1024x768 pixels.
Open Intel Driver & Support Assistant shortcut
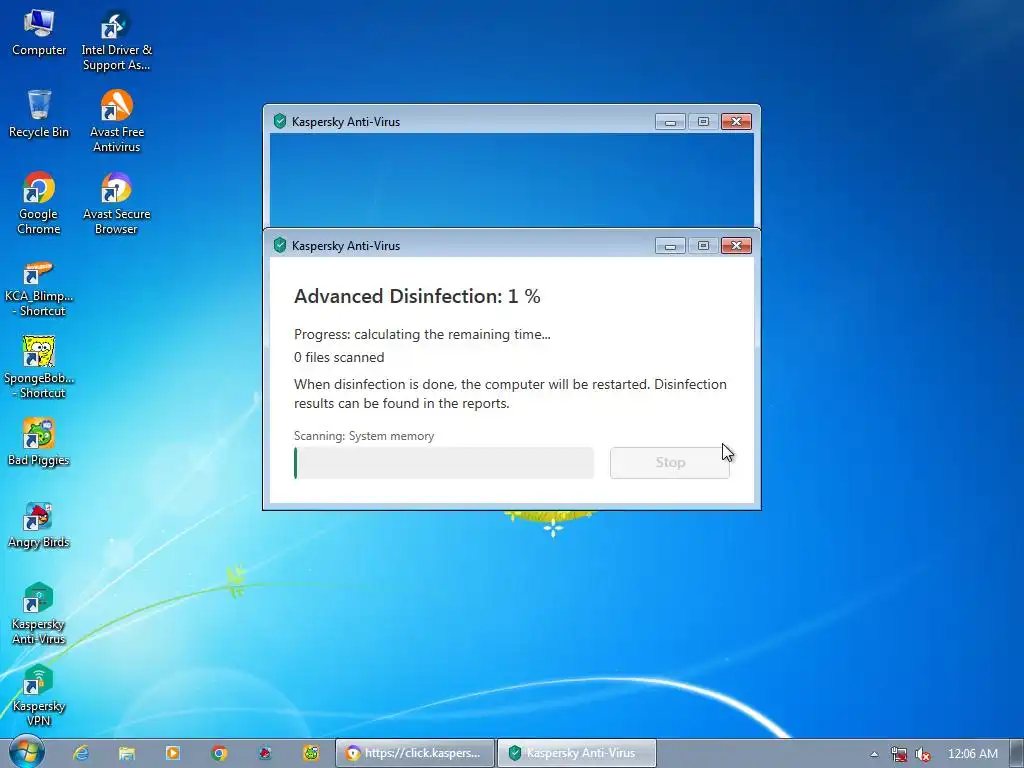(116, 40)
